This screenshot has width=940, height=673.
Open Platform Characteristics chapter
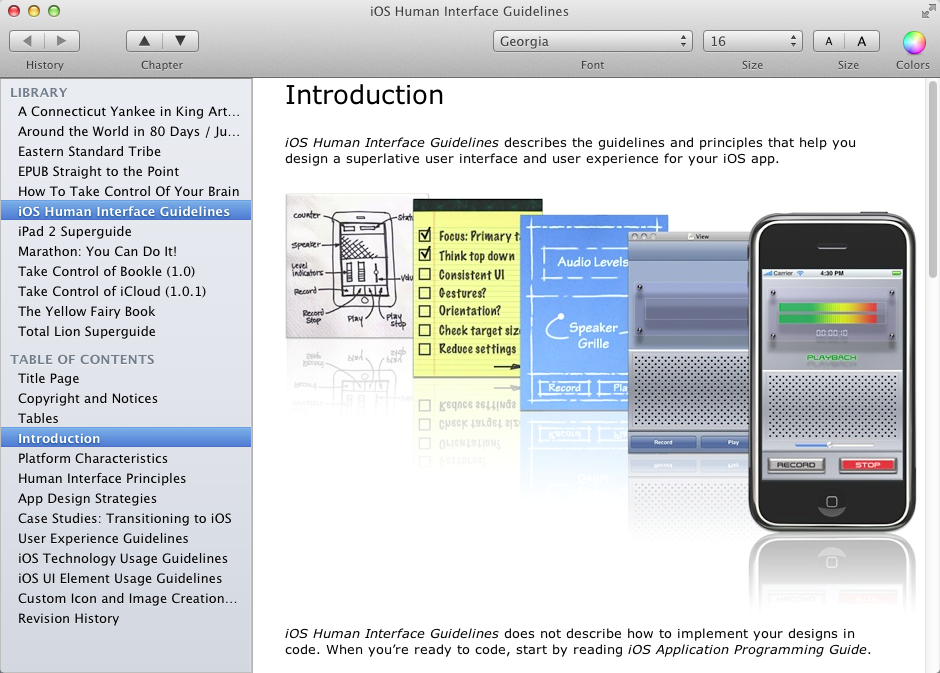126,458
